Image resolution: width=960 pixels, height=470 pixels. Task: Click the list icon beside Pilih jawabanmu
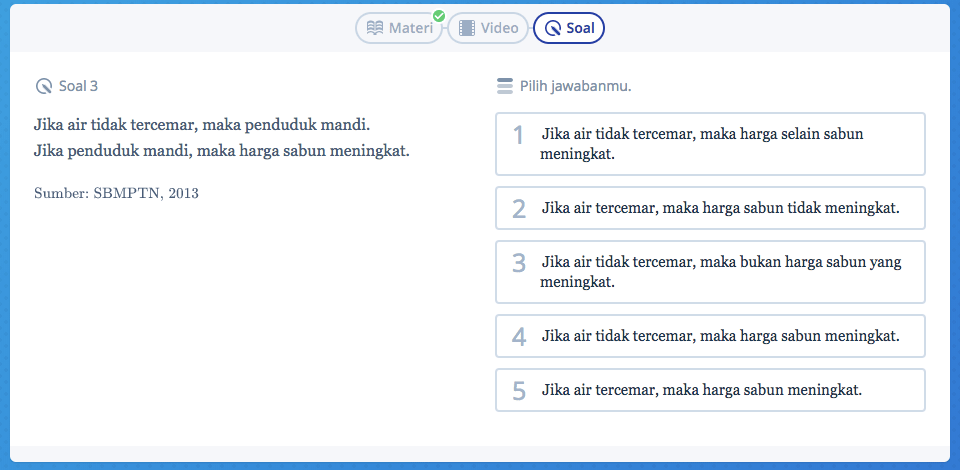[x=504, y=86]
